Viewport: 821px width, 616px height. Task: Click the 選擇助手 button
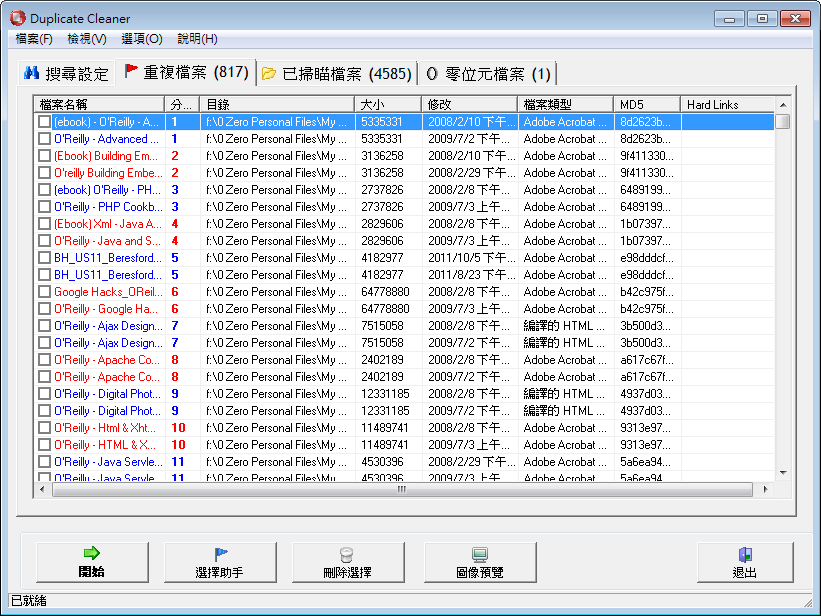220,562
